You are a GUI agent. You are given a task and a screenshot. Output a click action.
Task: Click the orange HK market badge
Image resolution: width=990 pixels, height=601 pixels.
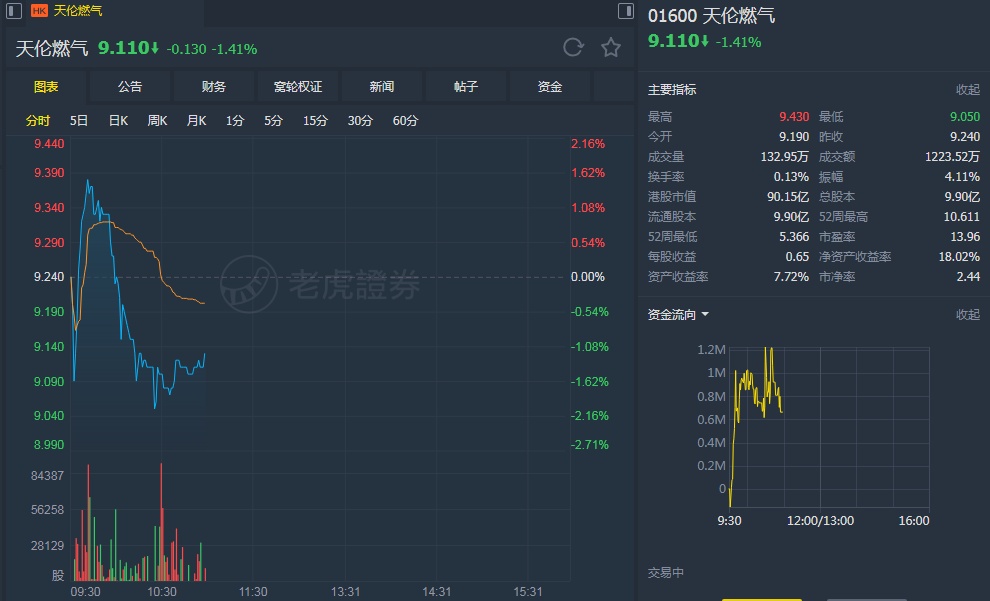[x=39, y=11]
